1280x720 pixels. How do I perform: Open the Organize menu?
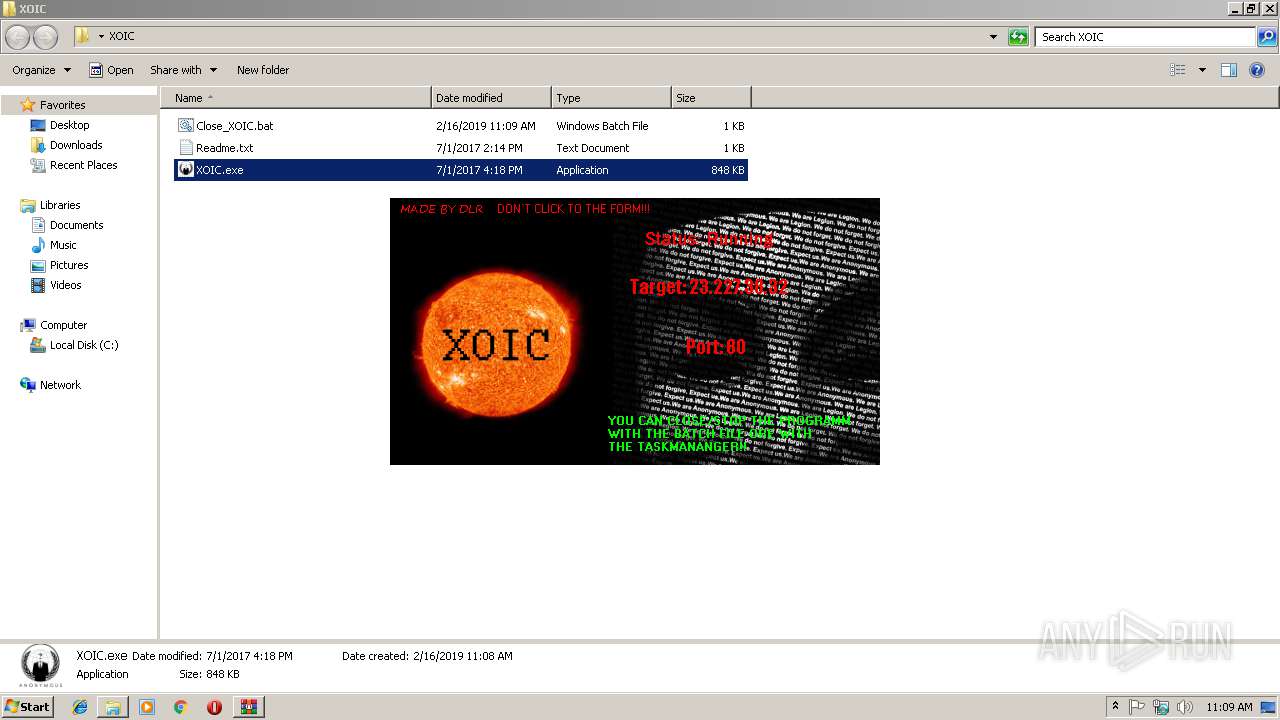[x=41, y=70]
